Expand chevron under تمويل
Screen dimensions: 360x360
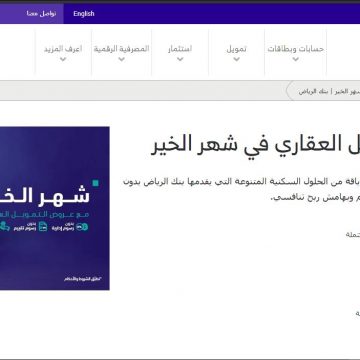coord(237,59)
